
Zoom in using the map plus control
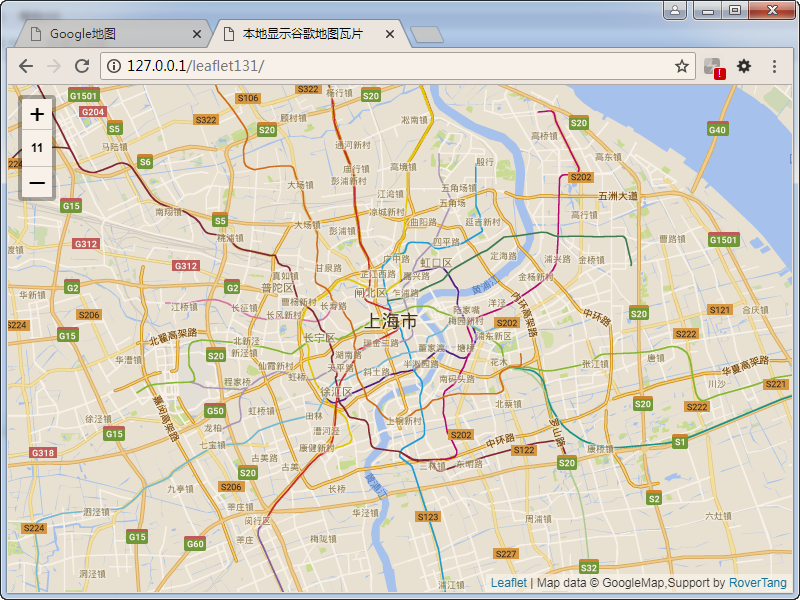(36, 113)
